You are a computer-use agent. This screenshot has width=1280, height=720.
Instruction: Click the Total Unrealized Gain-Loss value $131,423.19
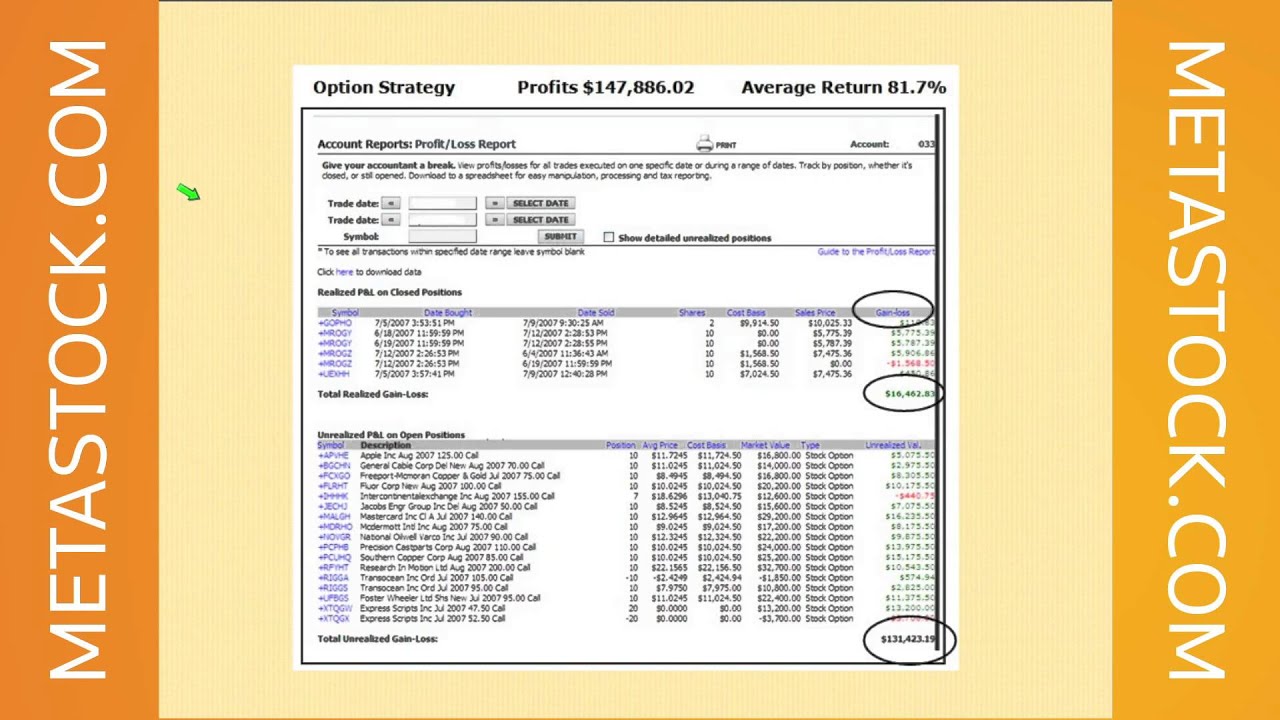(908, 639)
